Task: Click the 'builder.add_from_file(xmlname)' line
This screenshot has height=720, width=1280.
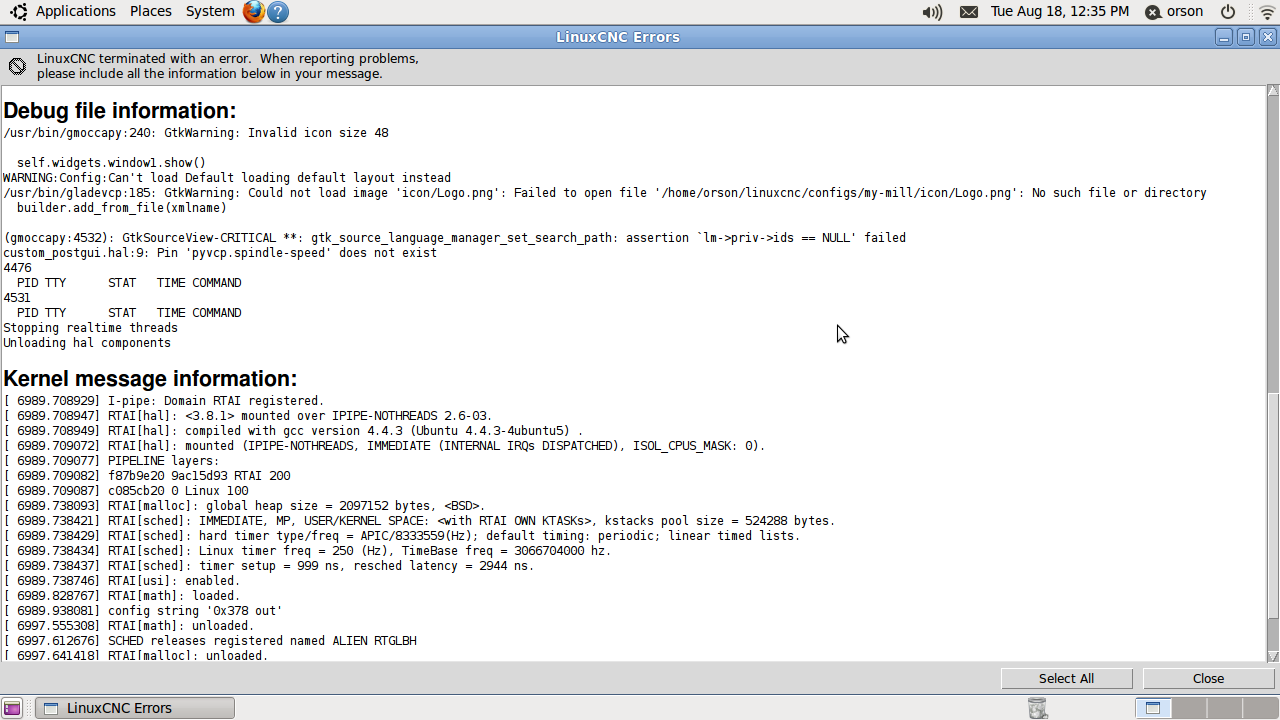Action: click(x=122, y=208)
